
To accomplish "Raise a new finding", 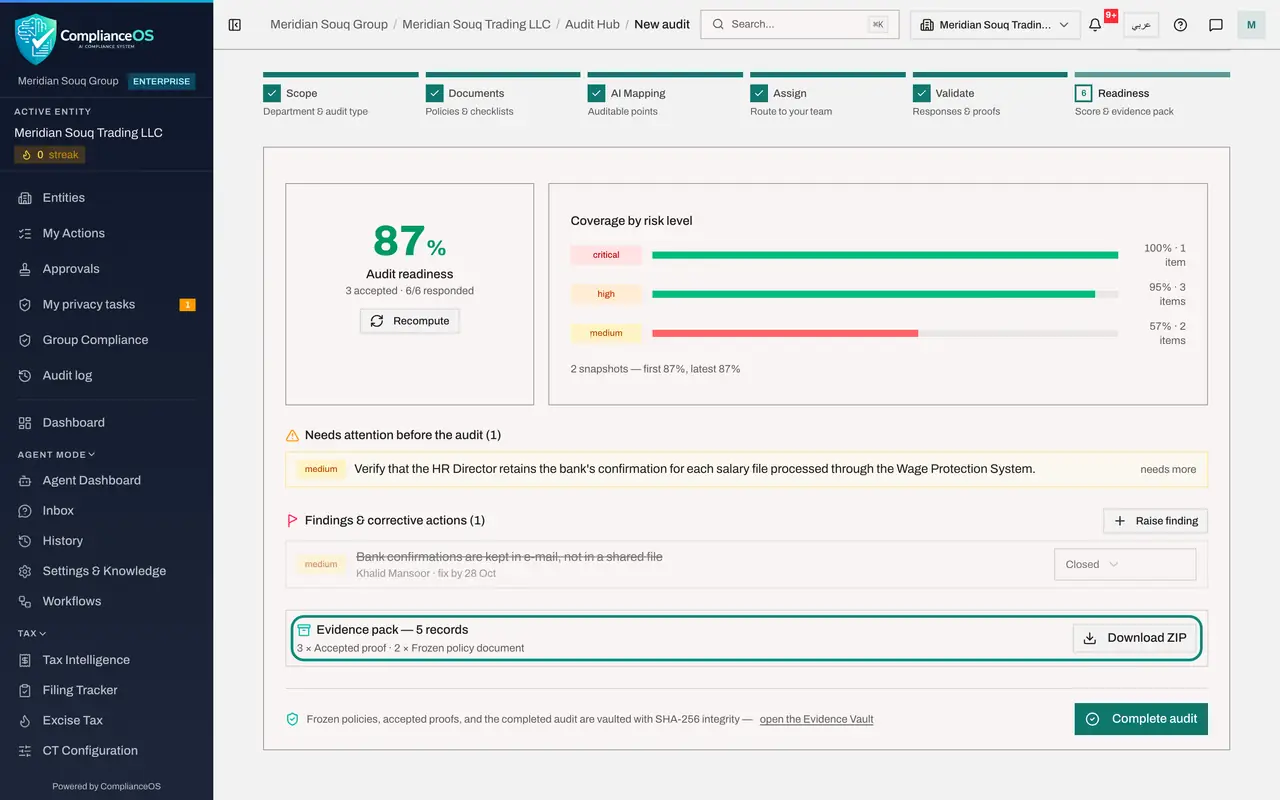I will (1156, 521).
